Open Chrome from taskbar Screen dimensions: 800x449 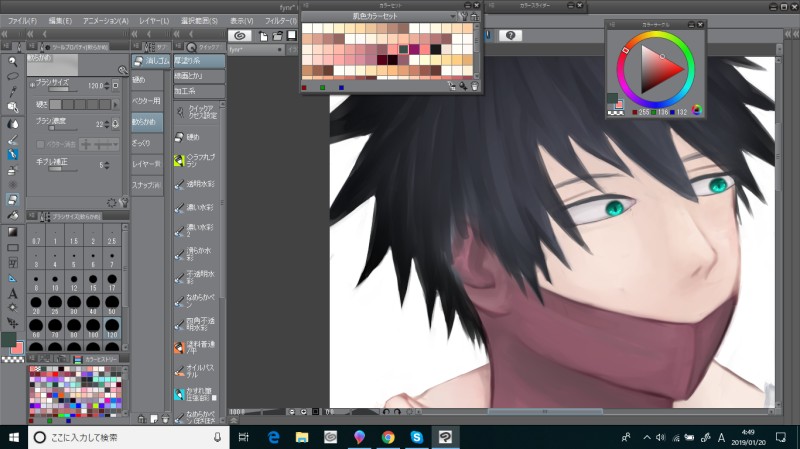388,437
